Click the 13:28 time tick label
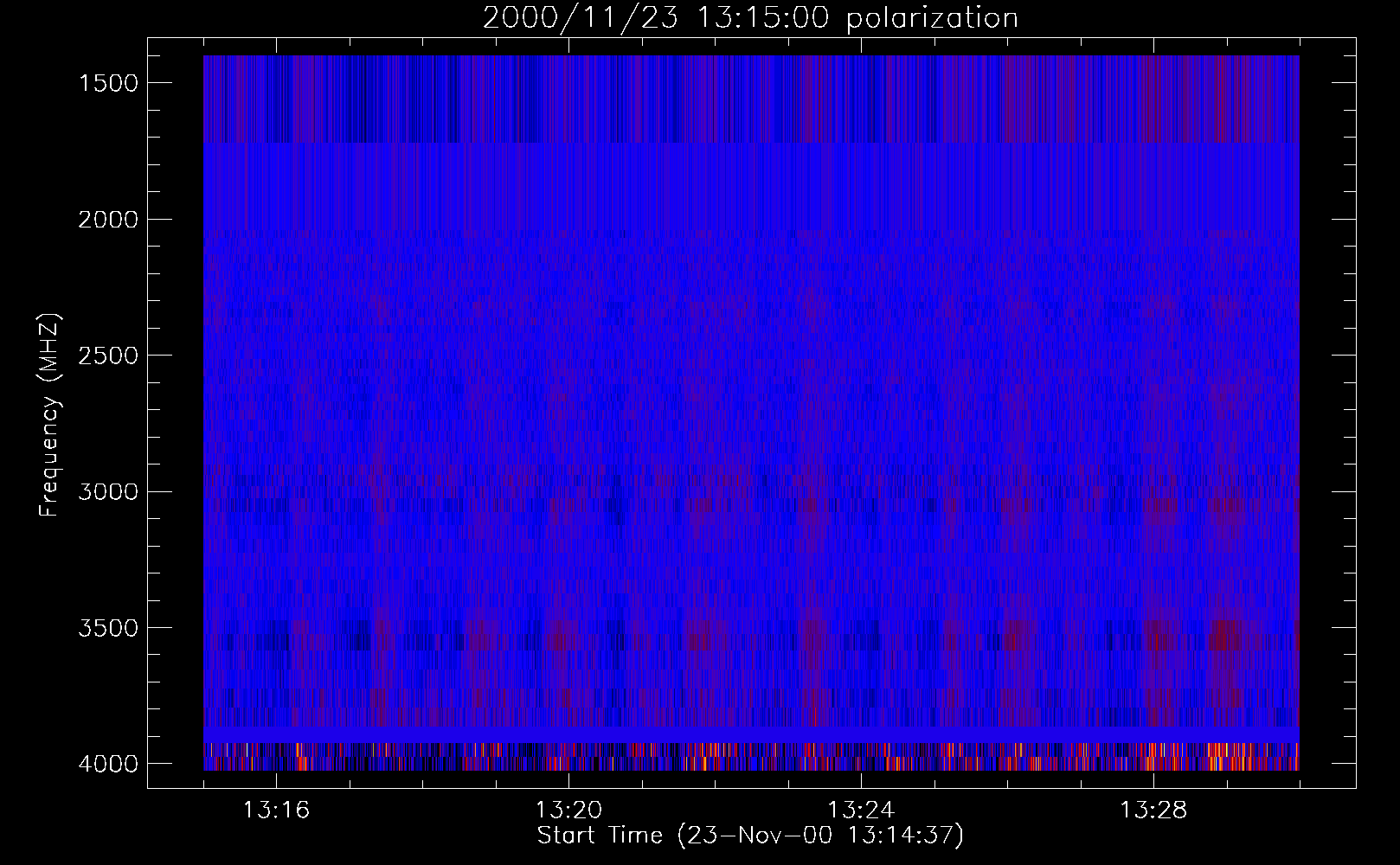The width and height of the screenshot is (1400, 865). [x=1153, y=811]
